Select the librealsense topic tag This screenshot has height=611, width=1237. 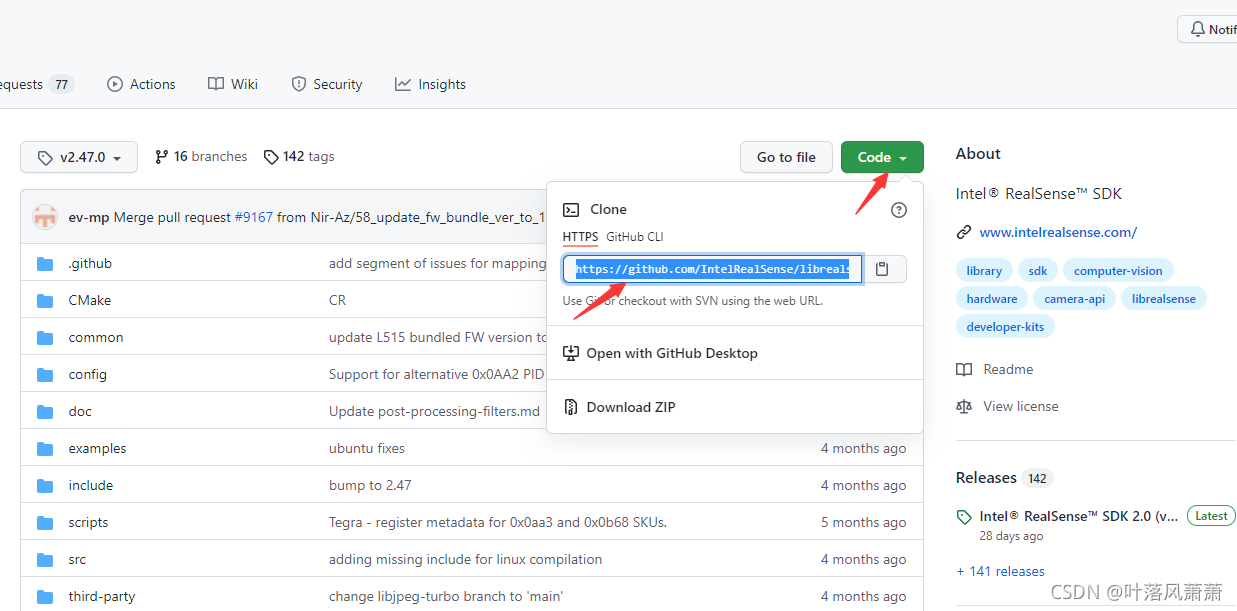coord(1164,298)
